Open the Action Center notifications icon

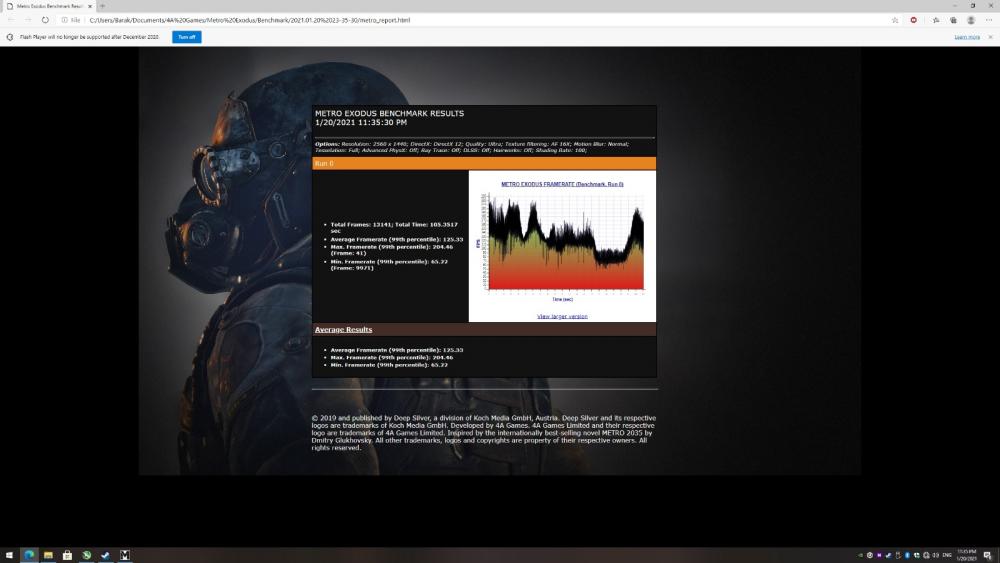987,555
